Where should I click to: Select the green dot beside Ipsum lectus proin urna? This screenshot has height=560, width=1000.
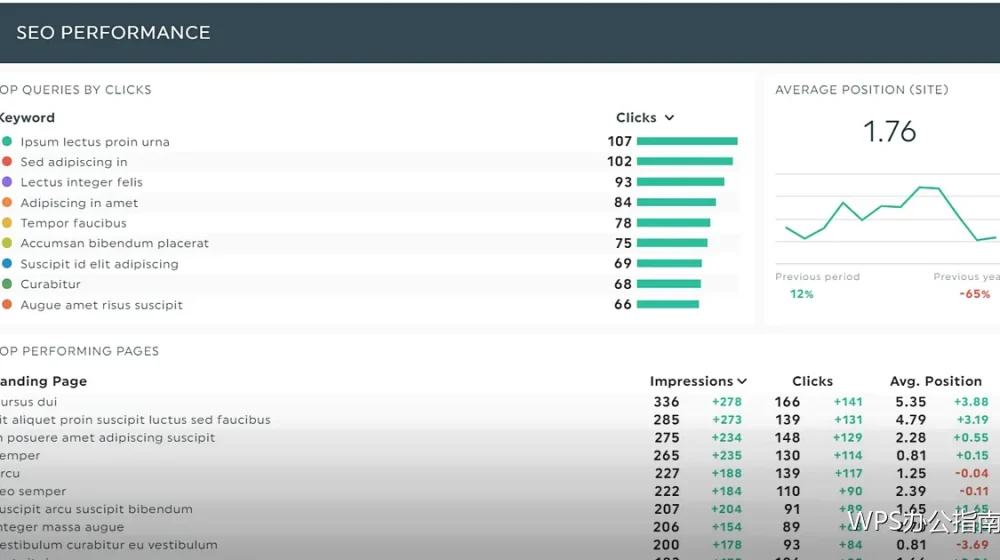tap(7, 141)
